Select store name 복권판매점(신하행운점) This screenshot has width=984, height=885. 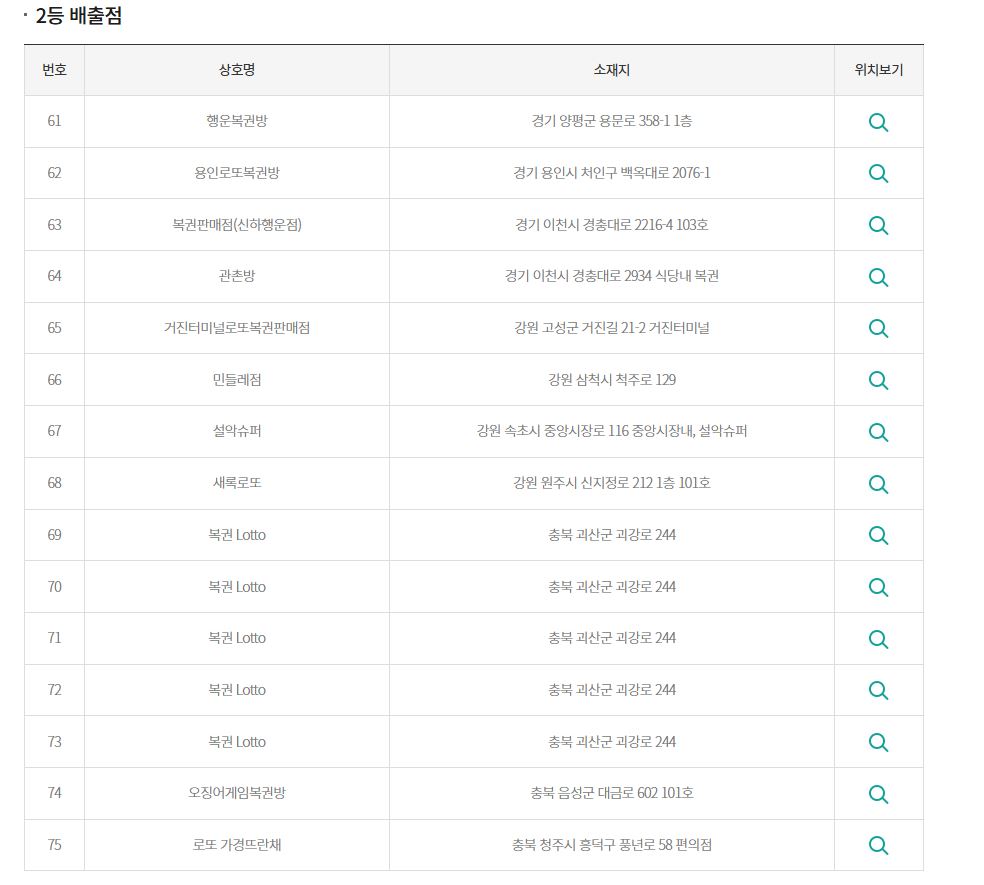click(237, 225)
